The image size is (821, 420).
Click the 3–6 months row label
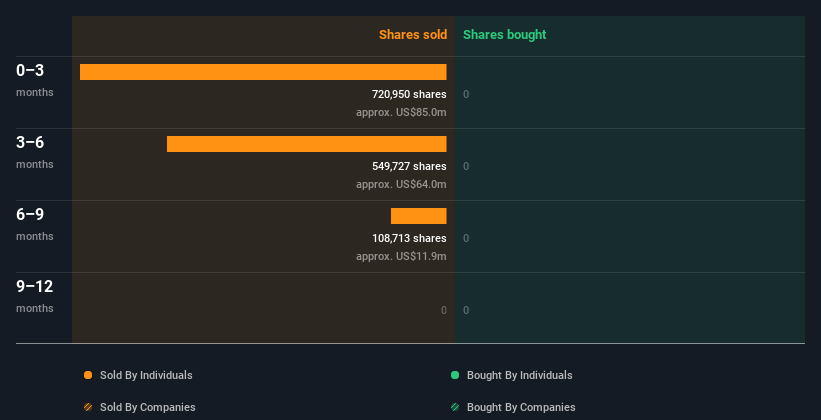click(x=35, y=152)
